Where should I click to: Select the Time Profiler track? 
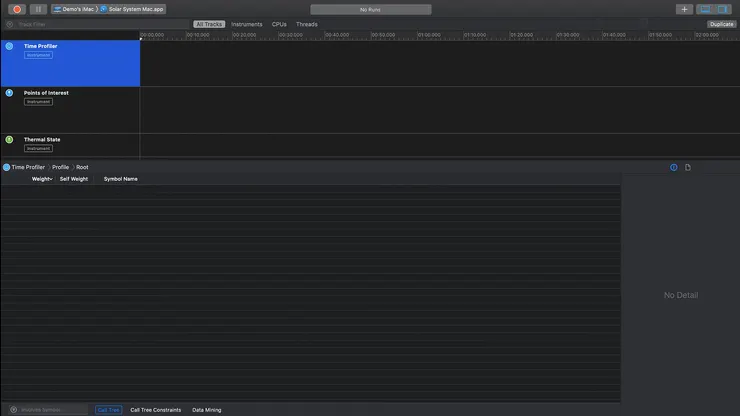point(70,63)
